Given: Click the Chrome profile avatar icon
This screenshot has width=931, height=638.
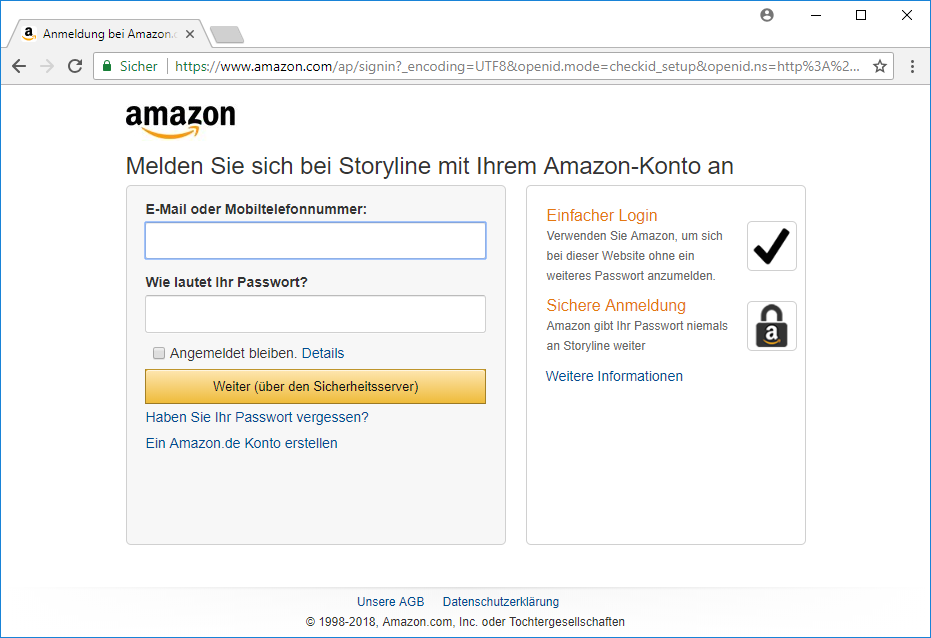Looking at the screenshot, I should 767,15.
